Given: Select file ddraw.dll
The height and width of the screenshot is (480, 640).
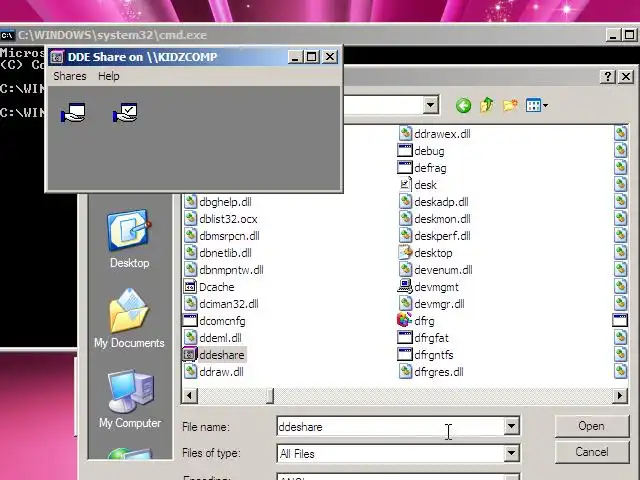Looking at the screenshot, I should click(214, 372).
